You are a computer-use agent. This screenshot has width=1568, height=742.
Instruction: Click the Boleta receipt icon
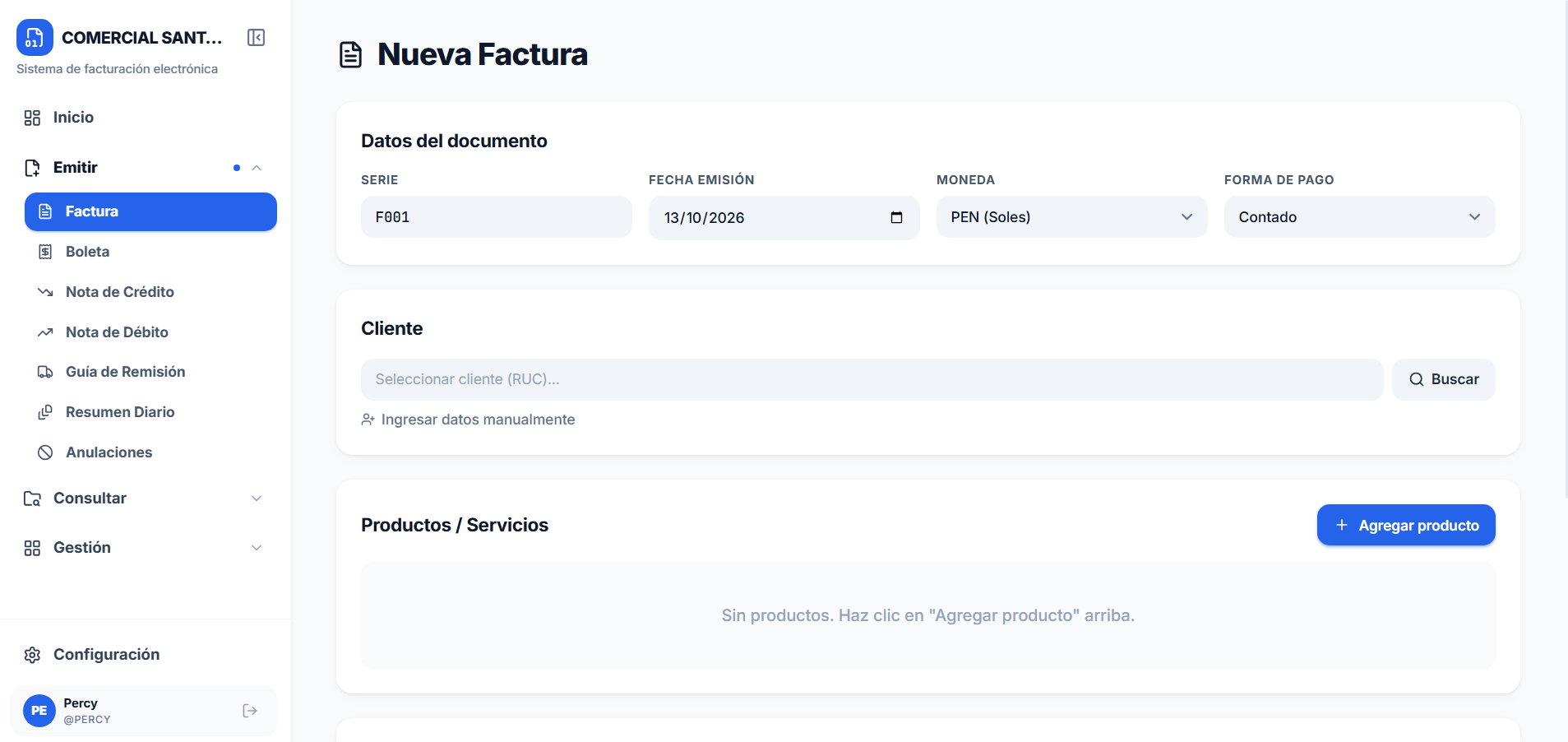pyautogui.click(x=45, y=252)
